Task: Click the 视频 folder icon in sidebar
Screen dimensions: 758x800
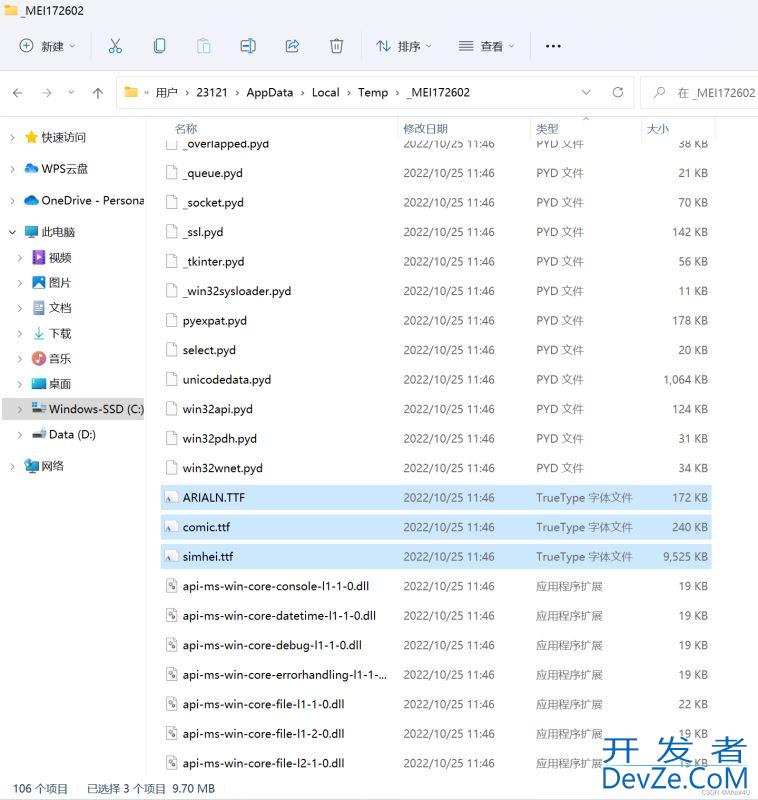Action: click(38, 258)
